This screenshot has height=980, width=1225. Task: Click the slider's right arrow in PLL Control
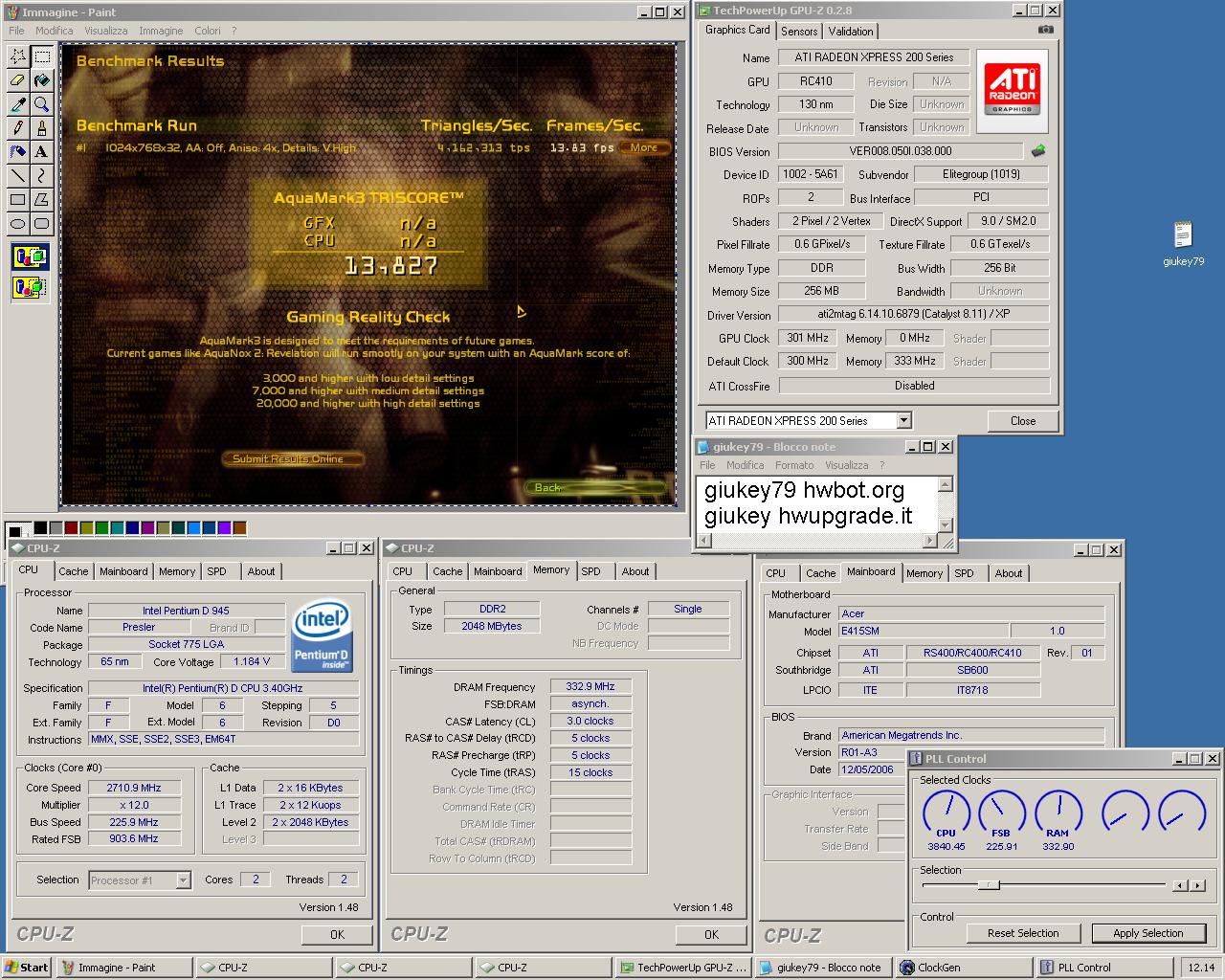tap(1198, 886)
